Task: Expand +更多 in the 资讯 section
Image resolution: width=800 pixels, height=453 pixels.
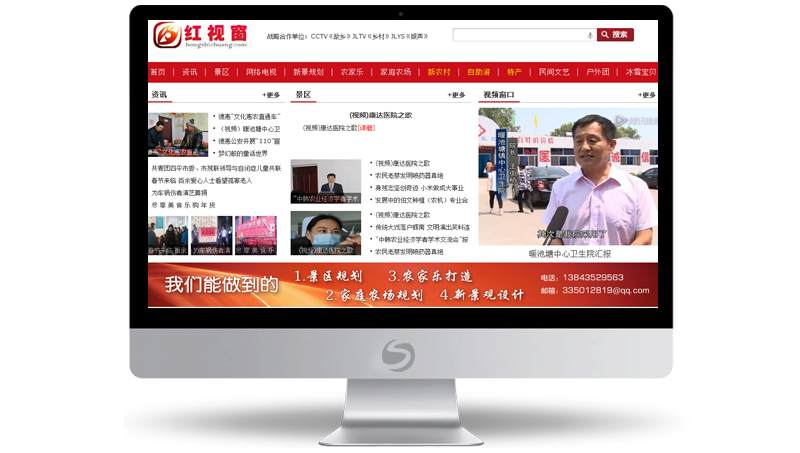Action: point(271,95)
